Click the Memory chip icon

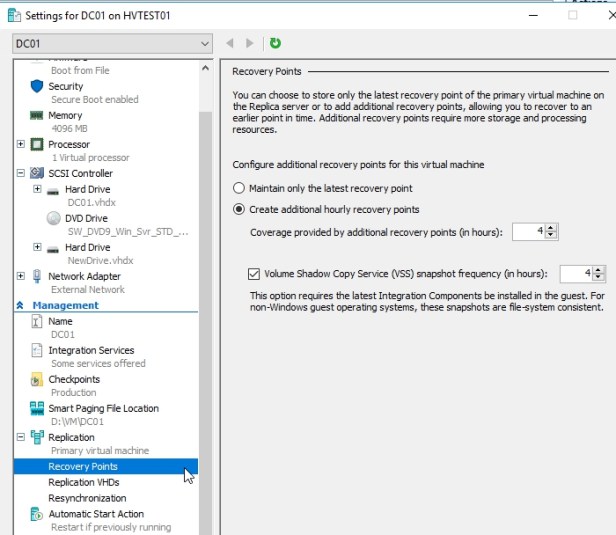[37, 116]
